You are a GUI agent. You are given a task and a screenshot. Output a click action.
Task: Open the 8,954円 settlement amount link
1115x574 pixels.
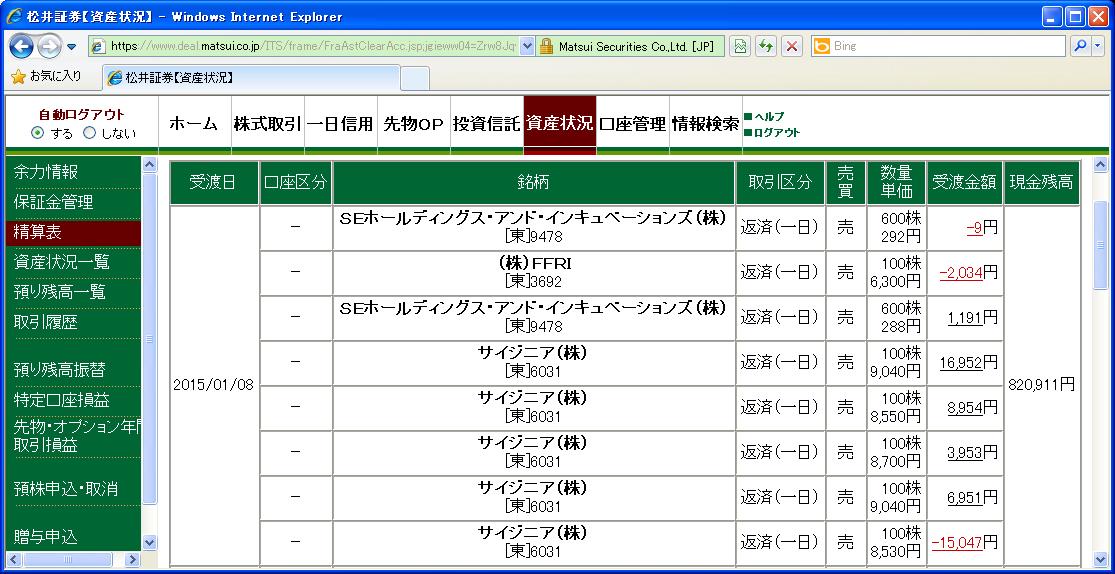[965, 408]
